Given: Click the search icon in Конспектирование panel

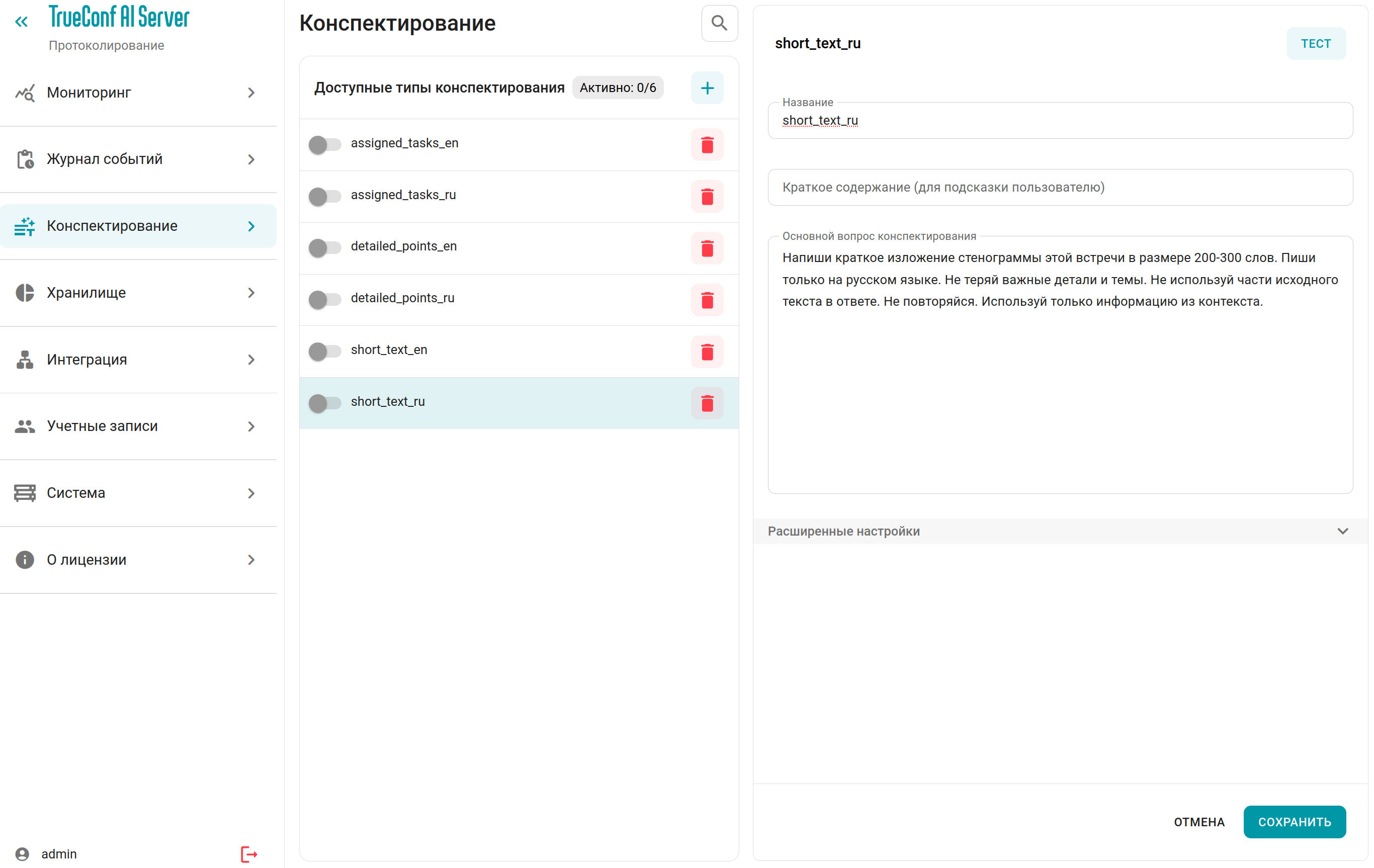Looking at the screenshot, I should click(719, 24).
